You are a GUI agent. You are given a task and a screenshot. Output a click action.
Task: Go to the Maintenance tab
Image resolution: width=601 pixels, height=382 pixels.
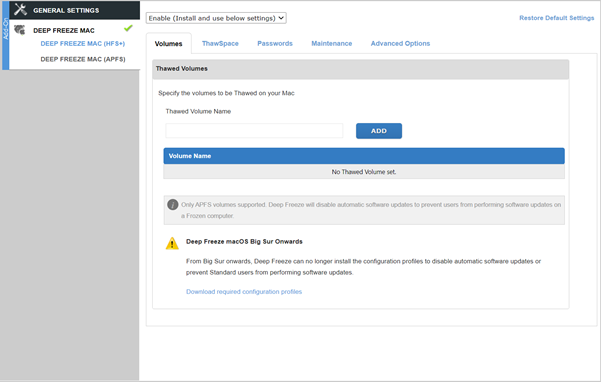click(332, 44)
